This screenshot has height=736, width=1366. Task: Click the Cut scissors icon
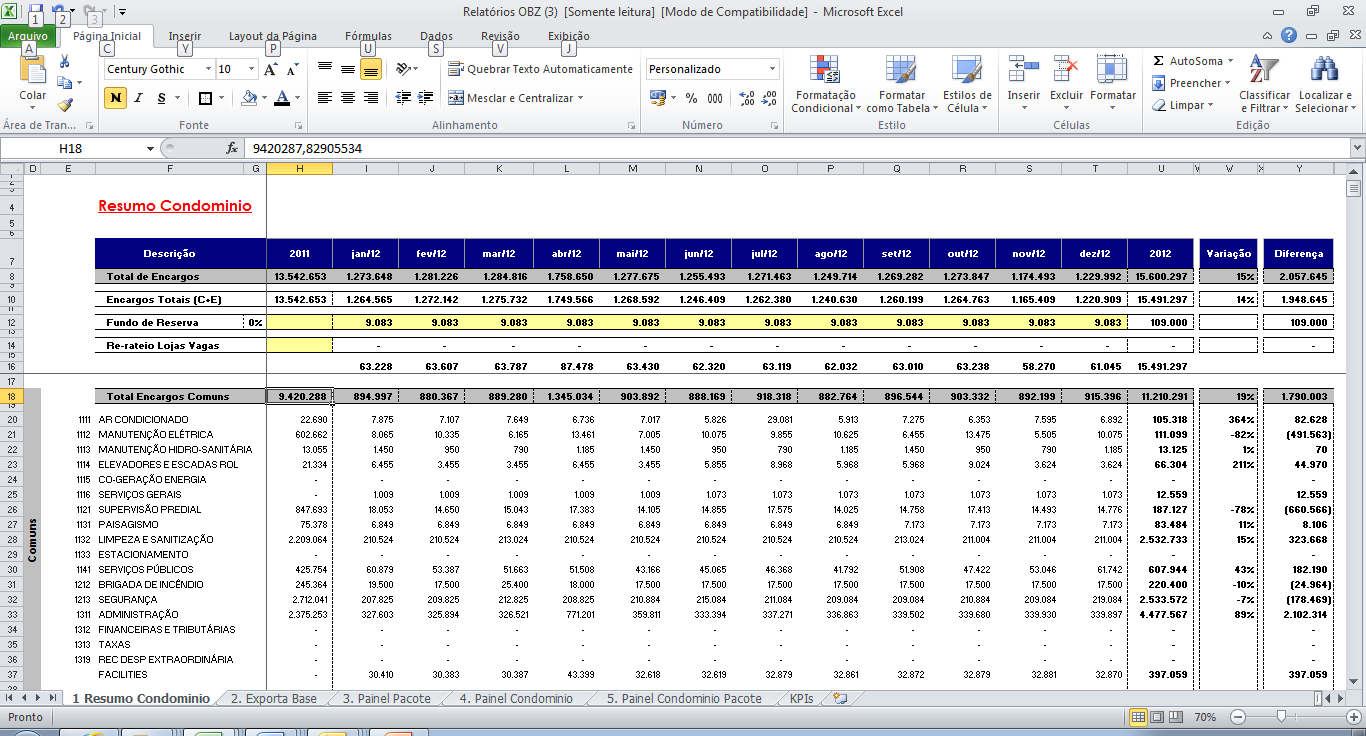click(x=65, y=62)
